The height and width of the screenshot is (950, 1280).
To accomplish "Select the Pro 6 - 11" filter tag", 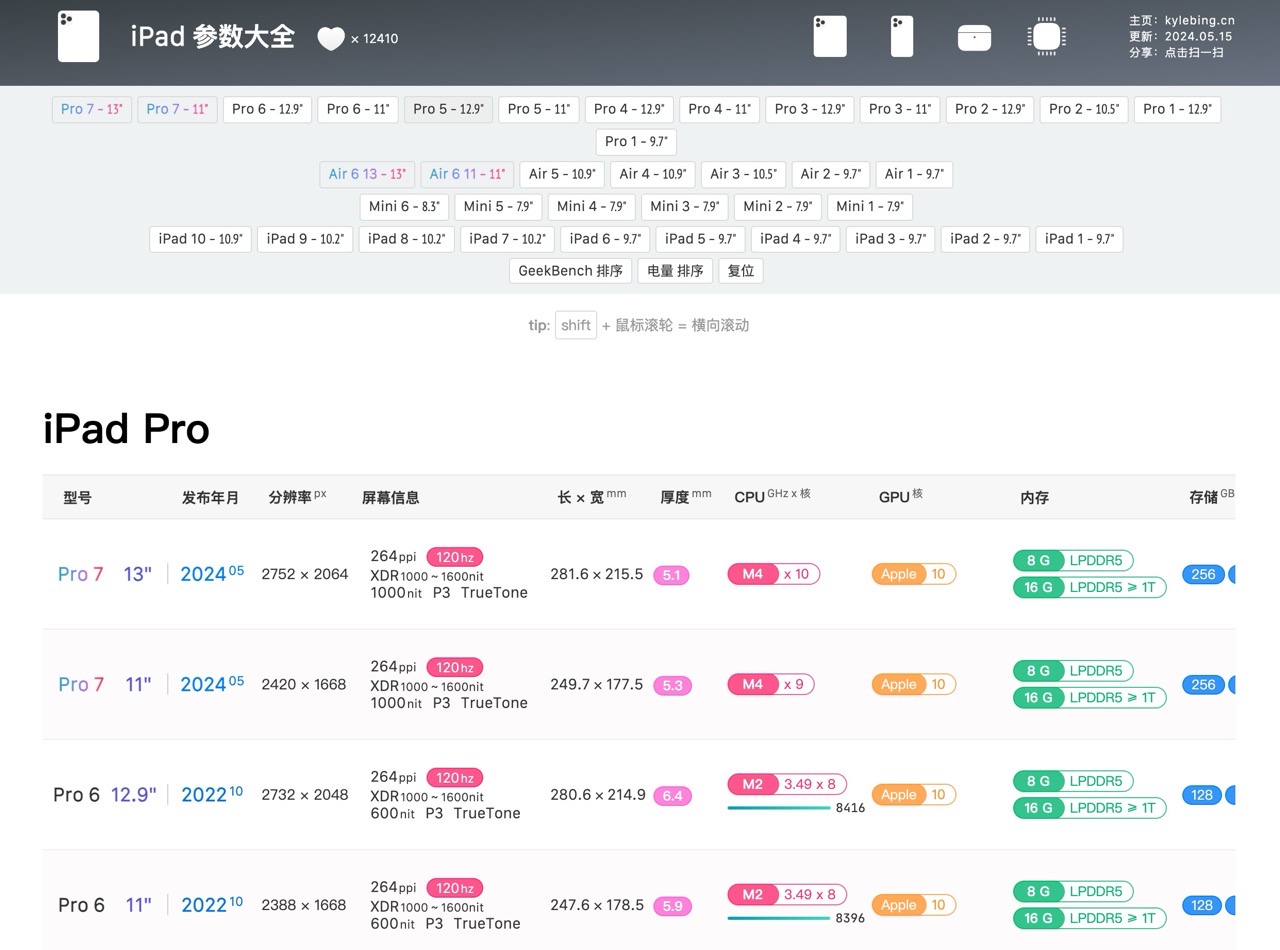I will point(358,109).
